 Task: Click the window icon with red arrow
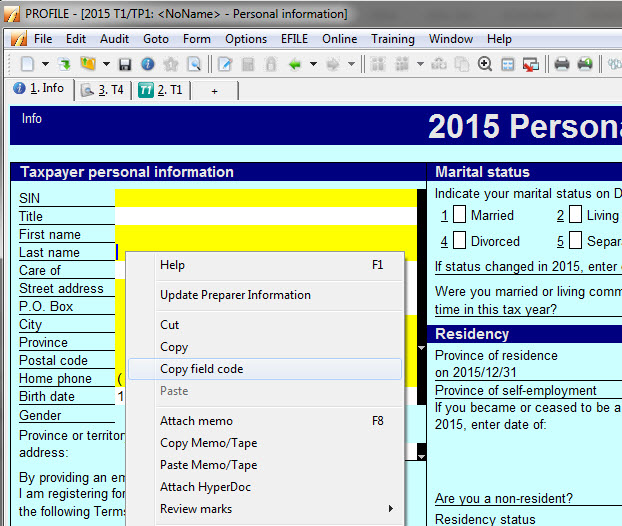click(x=531, y=64)
